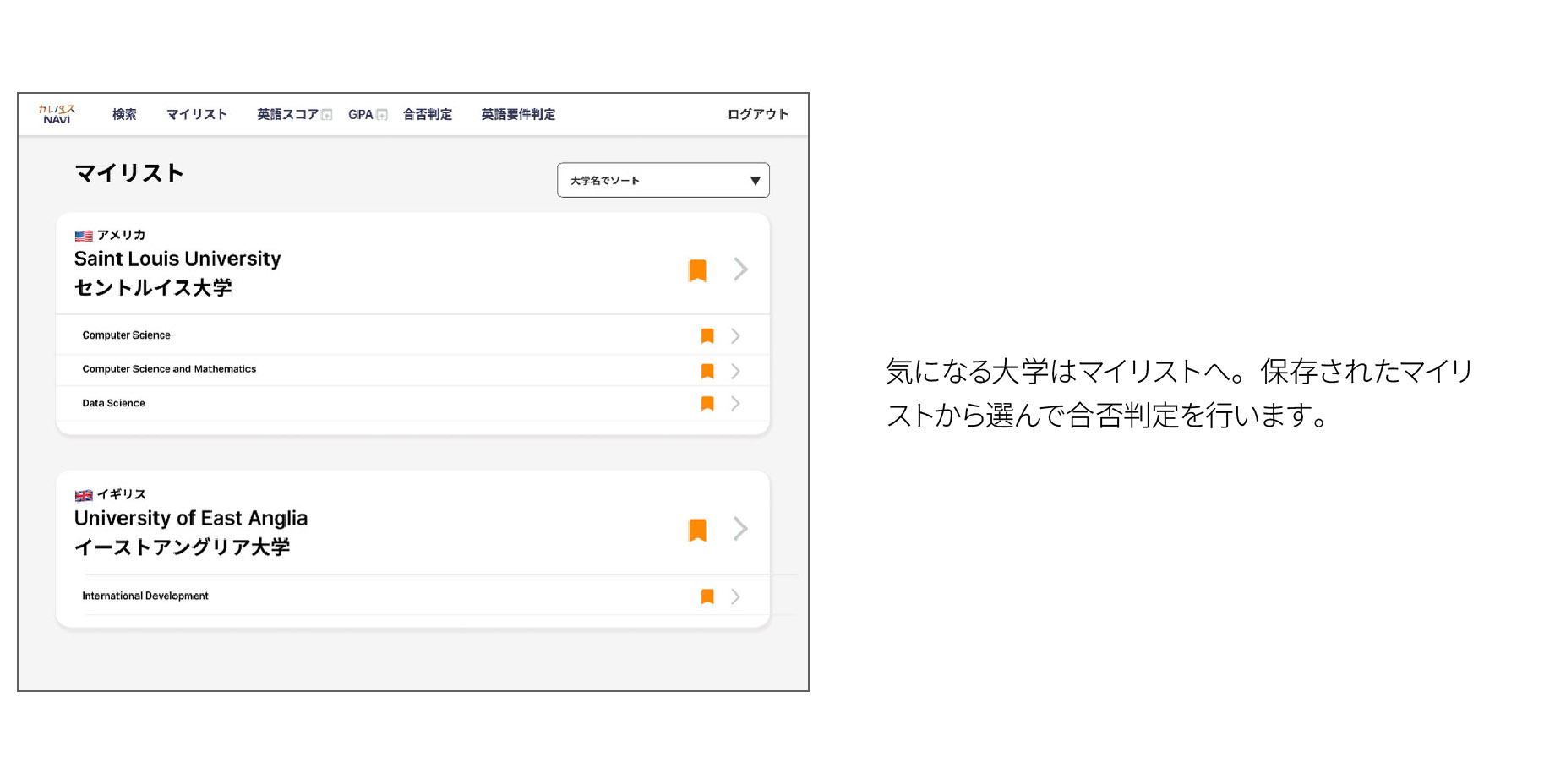1555x784 pixels.
Task: Expand Saint Louis University details chevron
Action: (x=740, y=269)
